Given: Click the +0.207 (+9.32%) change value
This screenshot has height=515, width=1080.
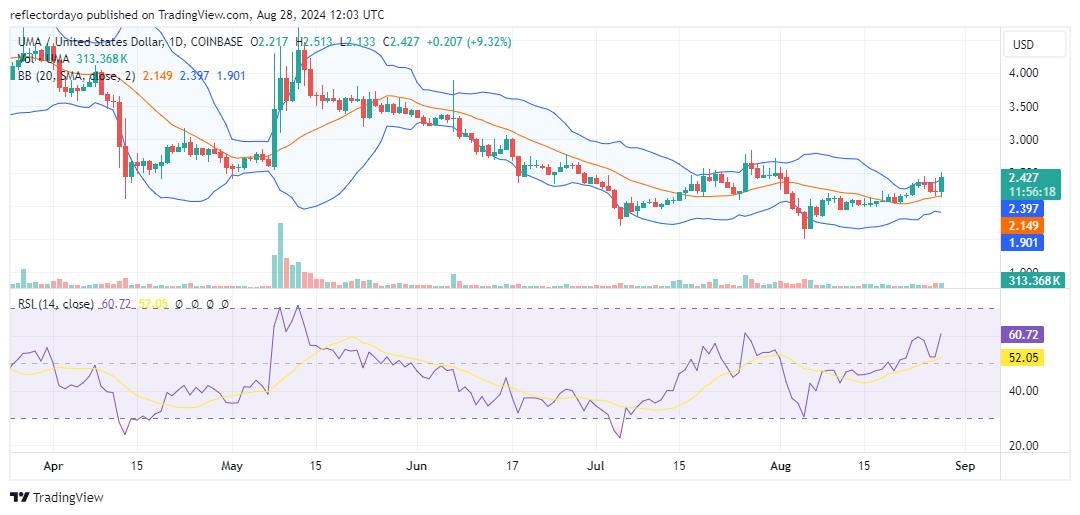Looking at the screenshot, I should tap(468, 42).
